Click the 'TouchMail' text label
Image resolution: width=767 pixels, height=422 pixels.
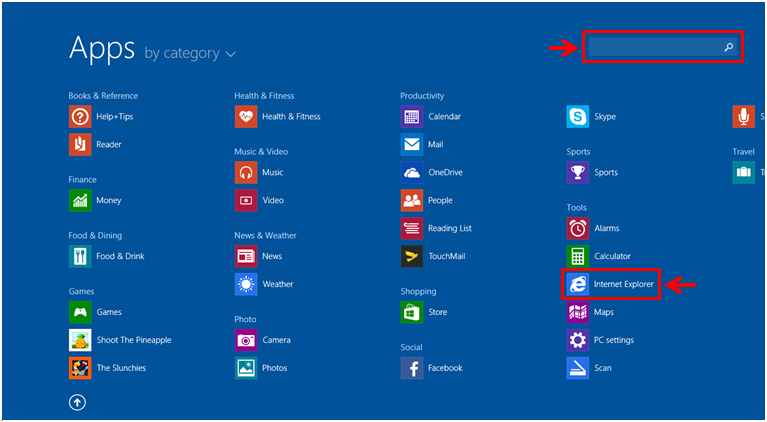pyautogui.click(x=447, y=256)
